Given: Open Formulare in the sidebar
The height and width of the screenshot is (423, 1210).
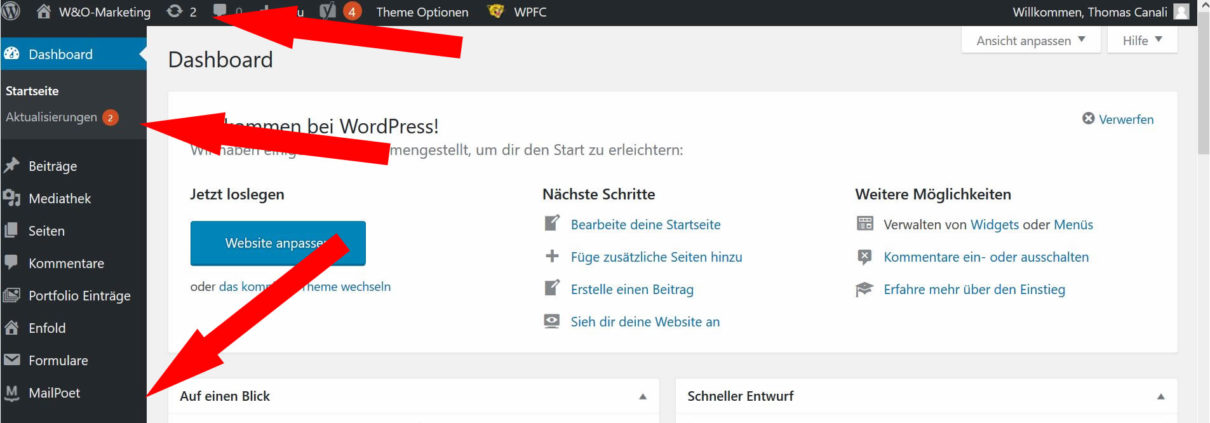Looking at the screenshot, I should coord(58,360).
